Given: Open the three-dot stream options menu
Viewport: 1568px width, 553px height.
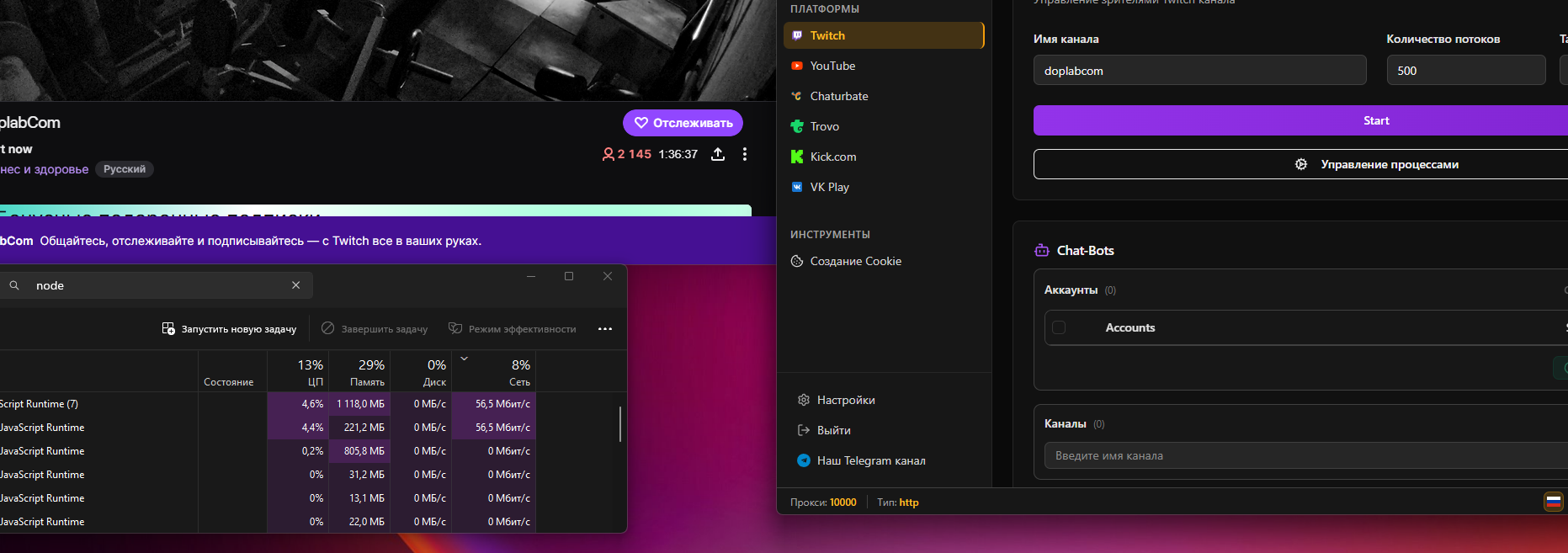Looking at the screenshot, I should click(x=745, y=154).
